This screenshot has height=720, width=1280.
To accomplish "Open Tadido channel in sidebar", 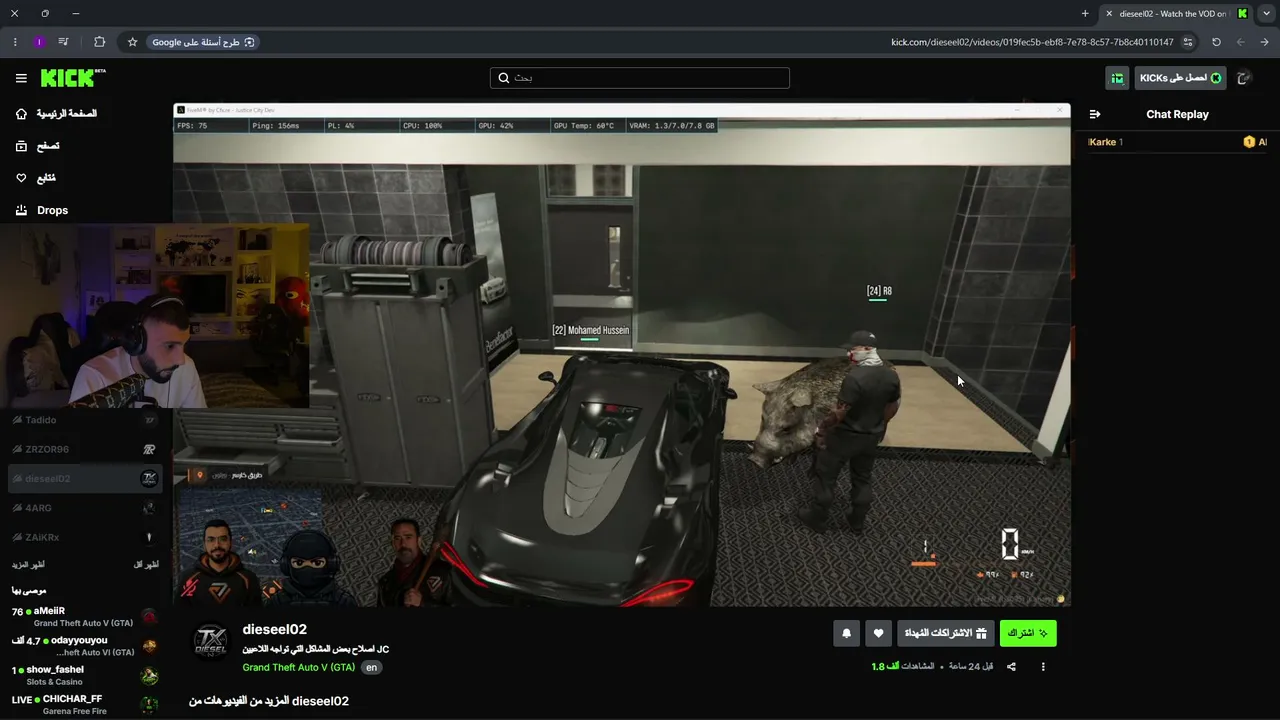I will 85,420.
